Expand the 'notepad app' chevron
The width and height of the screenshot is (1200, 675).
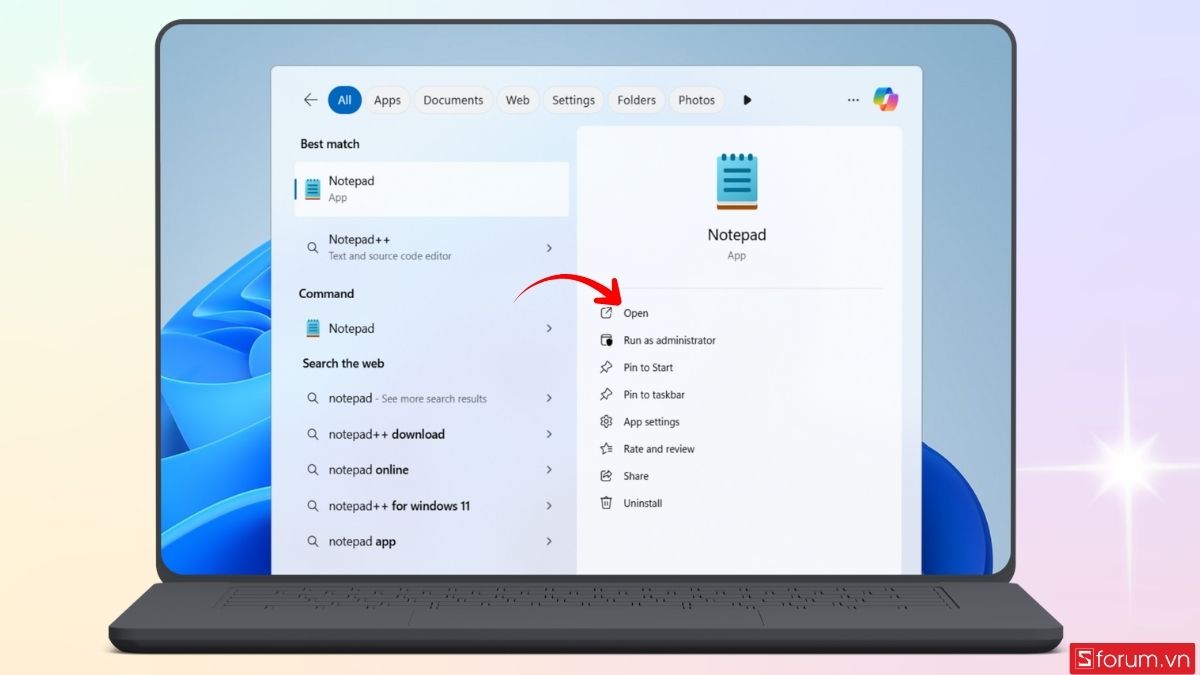click(549, 541)
